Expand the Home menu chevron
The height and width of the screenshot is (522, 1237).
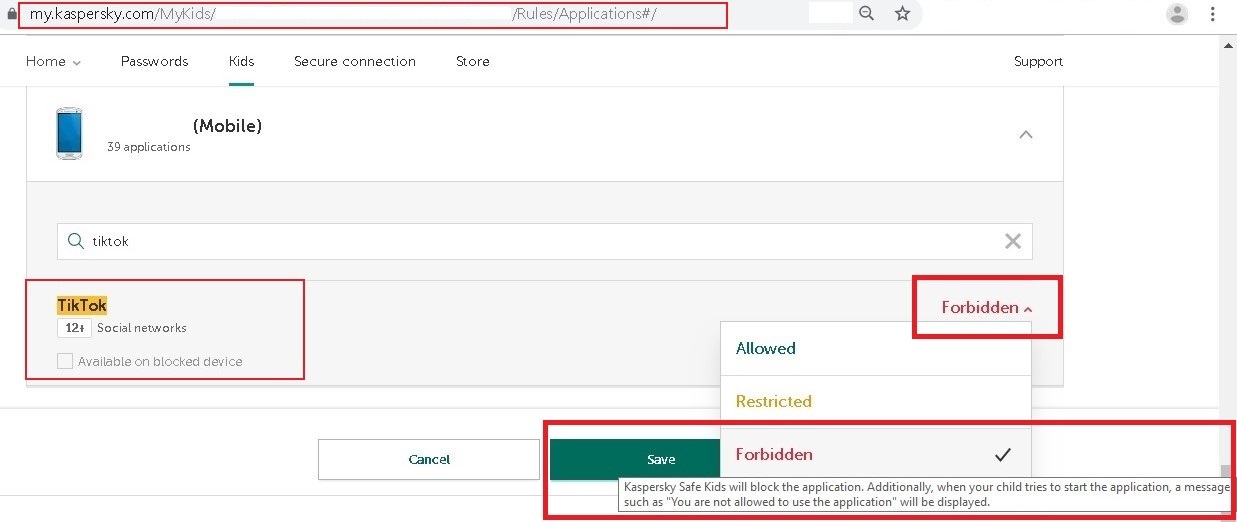click(x=77, y=63)
